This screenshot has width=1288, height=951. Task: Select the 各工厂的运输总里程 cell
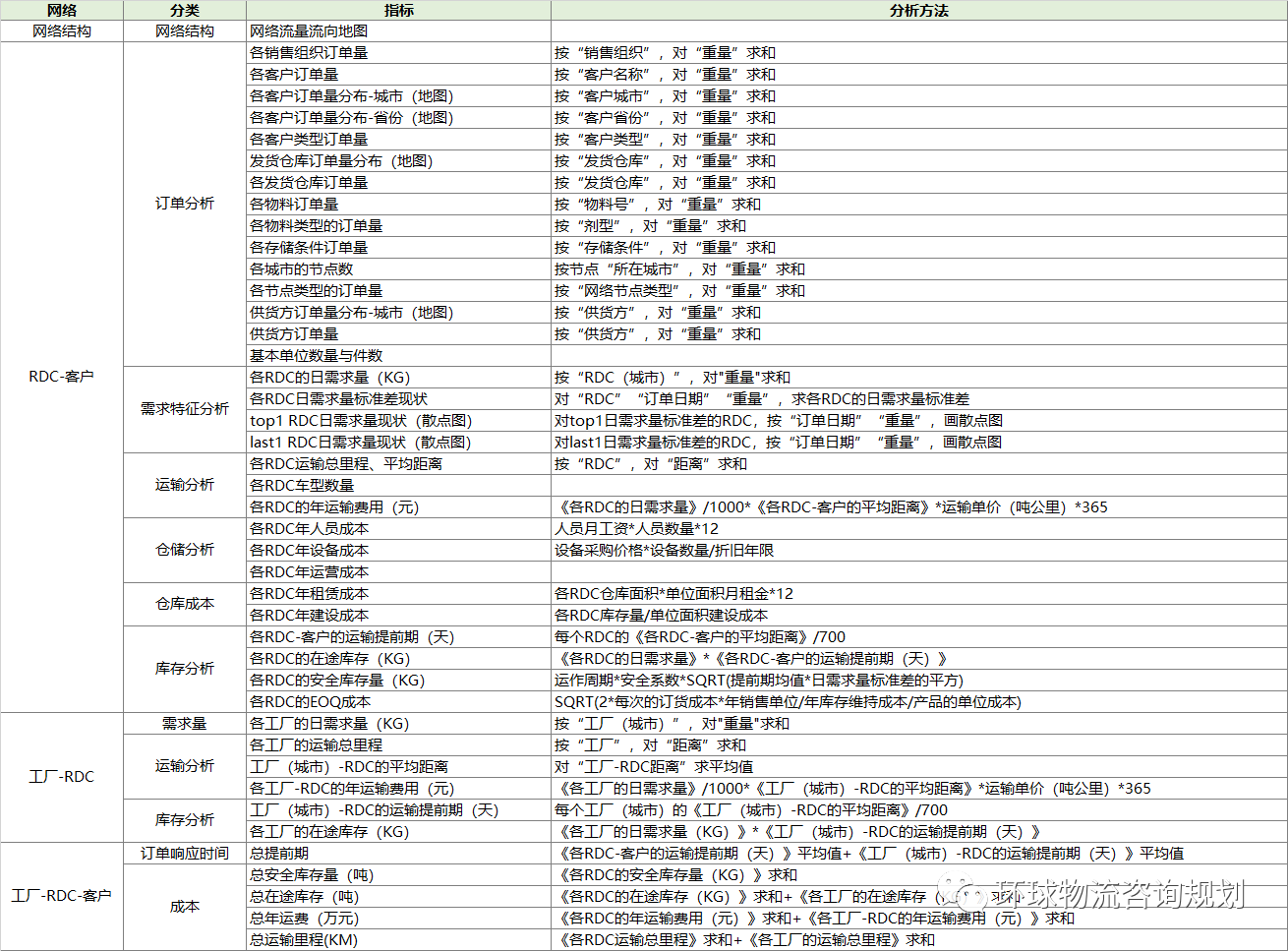point(398,744)
